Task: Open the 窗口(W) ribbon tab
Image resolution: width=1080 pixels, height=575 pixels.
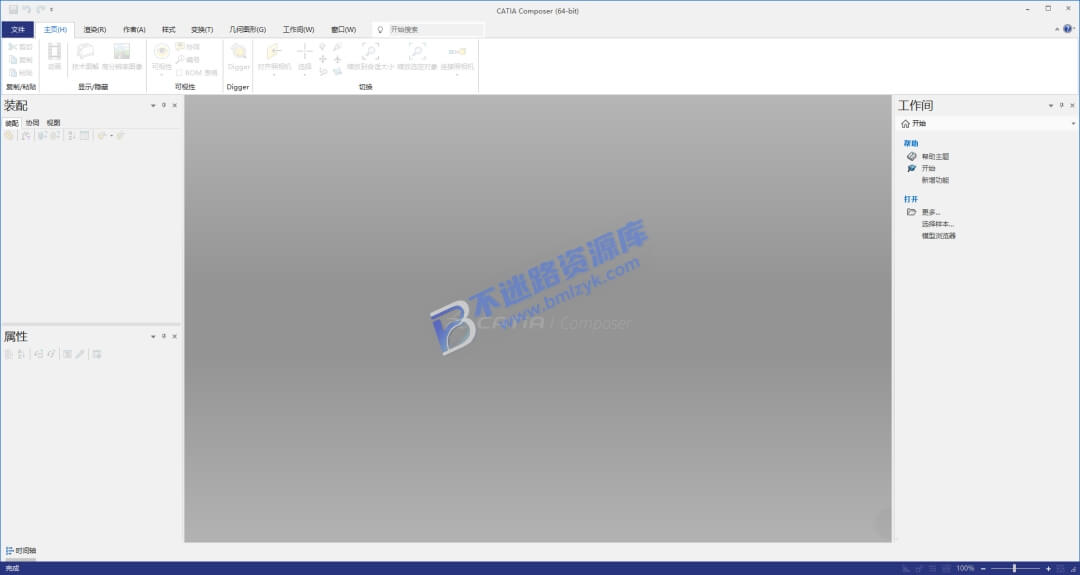Action: click(x=343, y=30)
